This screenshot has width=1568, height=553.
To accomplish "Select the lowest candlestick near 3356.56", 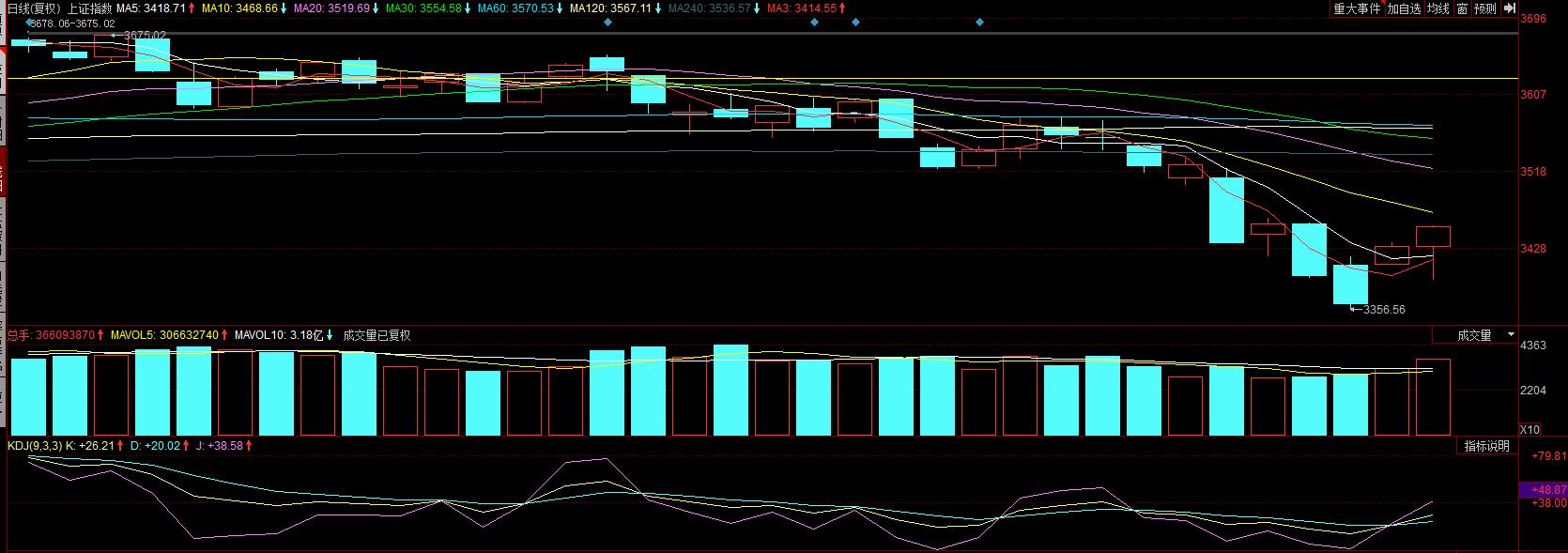I will coord(1350,284).
